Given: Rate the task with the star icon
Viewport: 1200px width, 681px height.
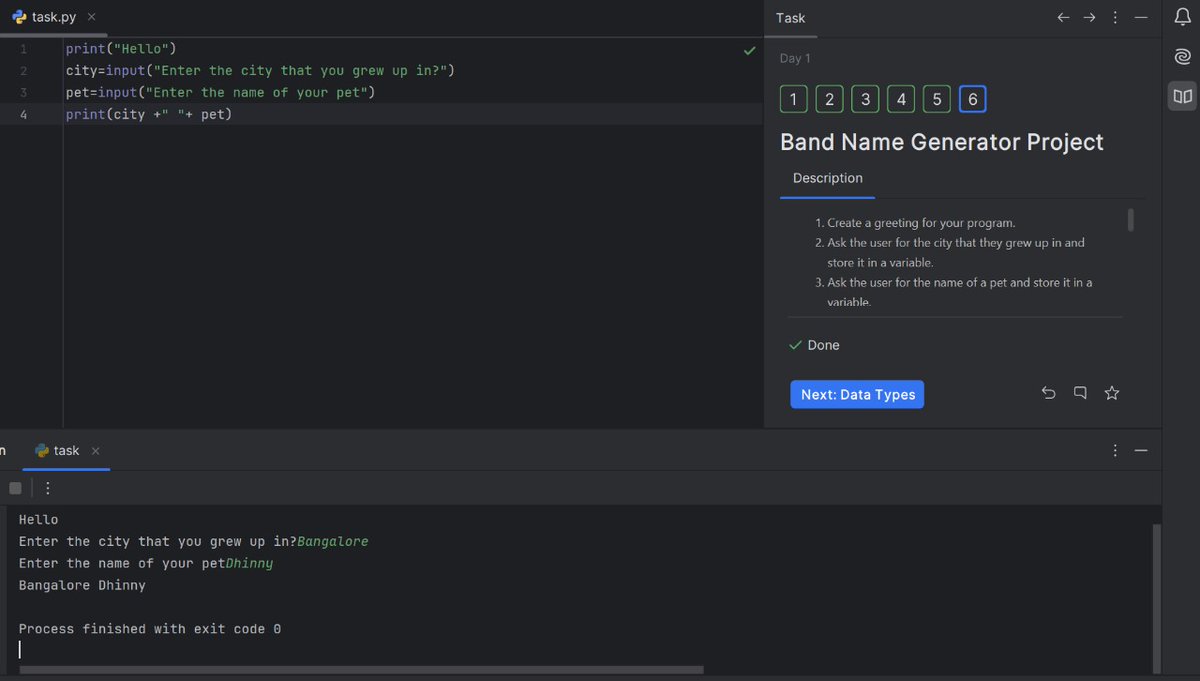Looking at the screenshot, I should point(1111,393).
